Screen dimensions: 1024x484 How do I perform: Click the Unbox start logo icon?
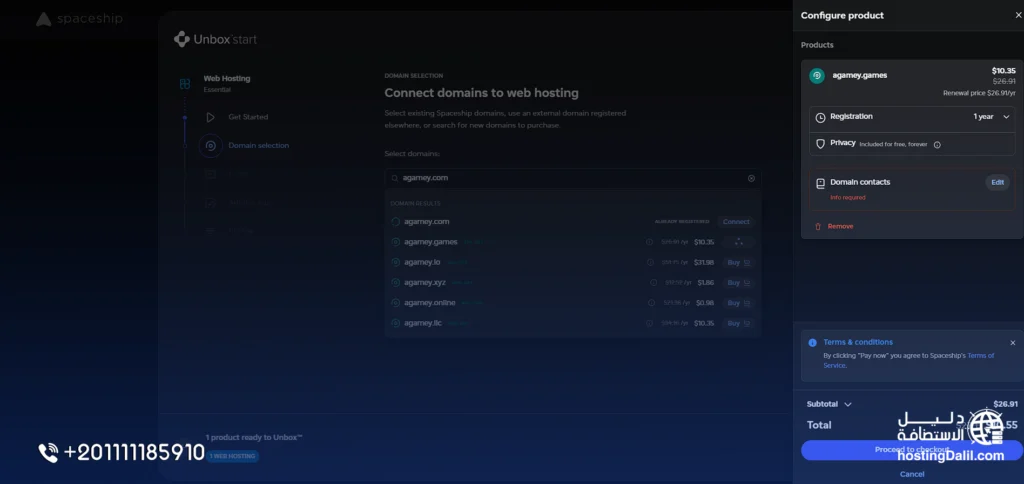point(182,39)
